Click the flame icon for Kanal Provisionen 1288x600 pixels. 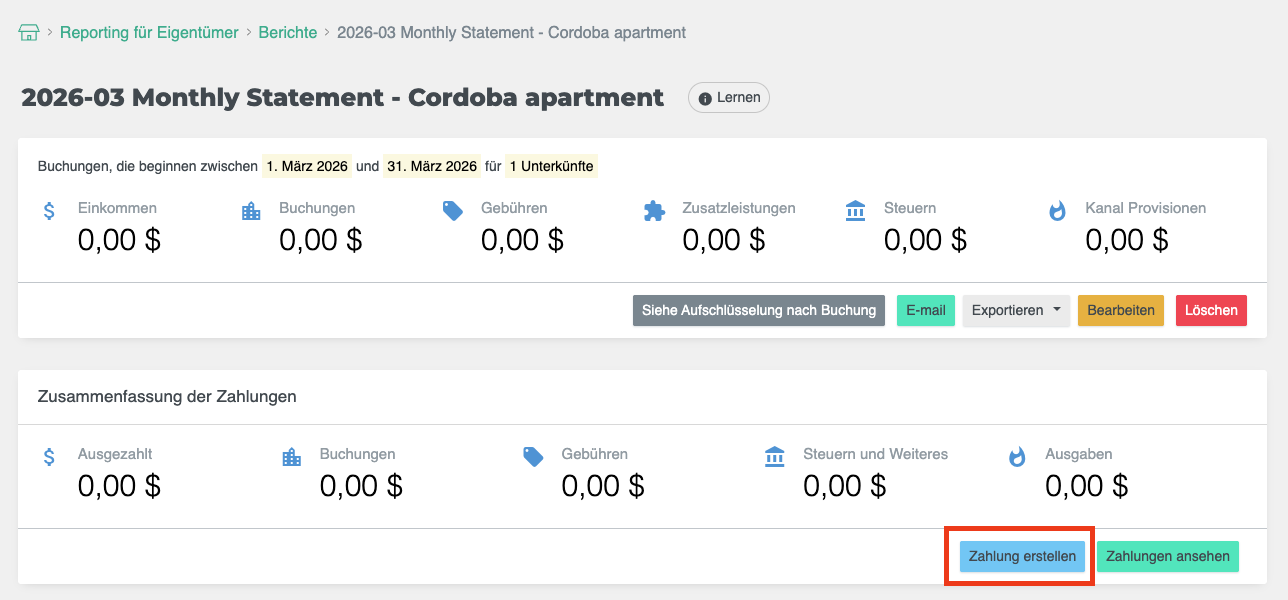(x=1057, y=211)
